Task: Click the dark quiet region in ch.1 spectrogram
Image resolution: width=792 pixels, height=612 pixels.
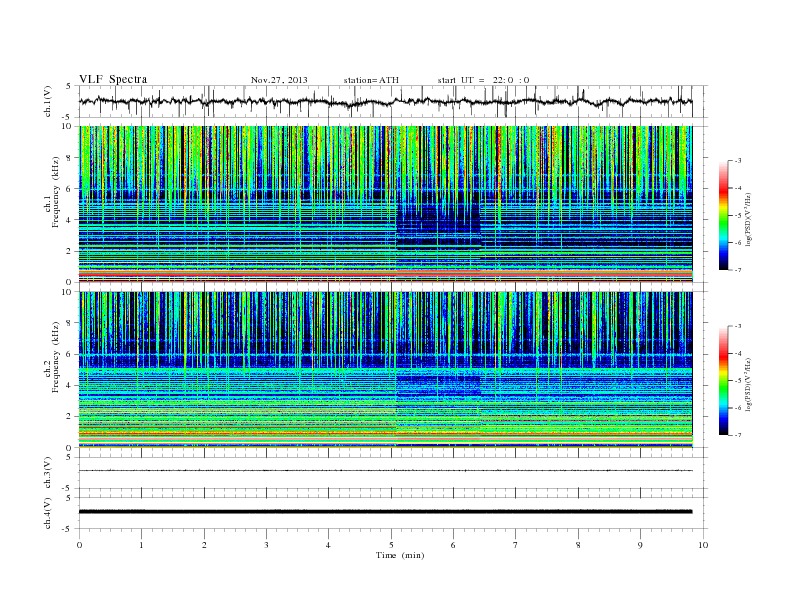Action: (x=438, y=225)
